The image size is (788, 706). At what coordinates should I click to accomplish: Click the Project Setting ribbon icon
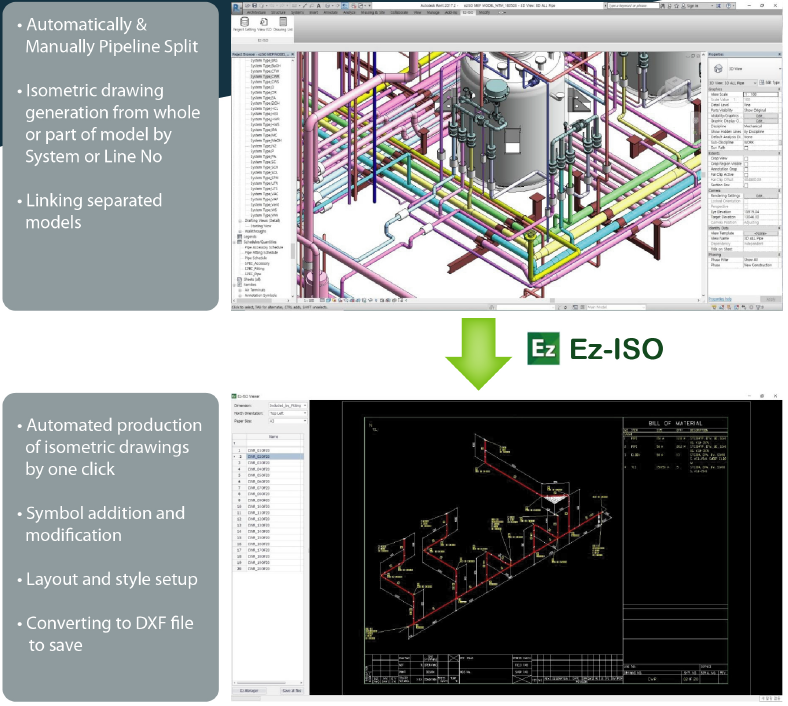[244, 24]
